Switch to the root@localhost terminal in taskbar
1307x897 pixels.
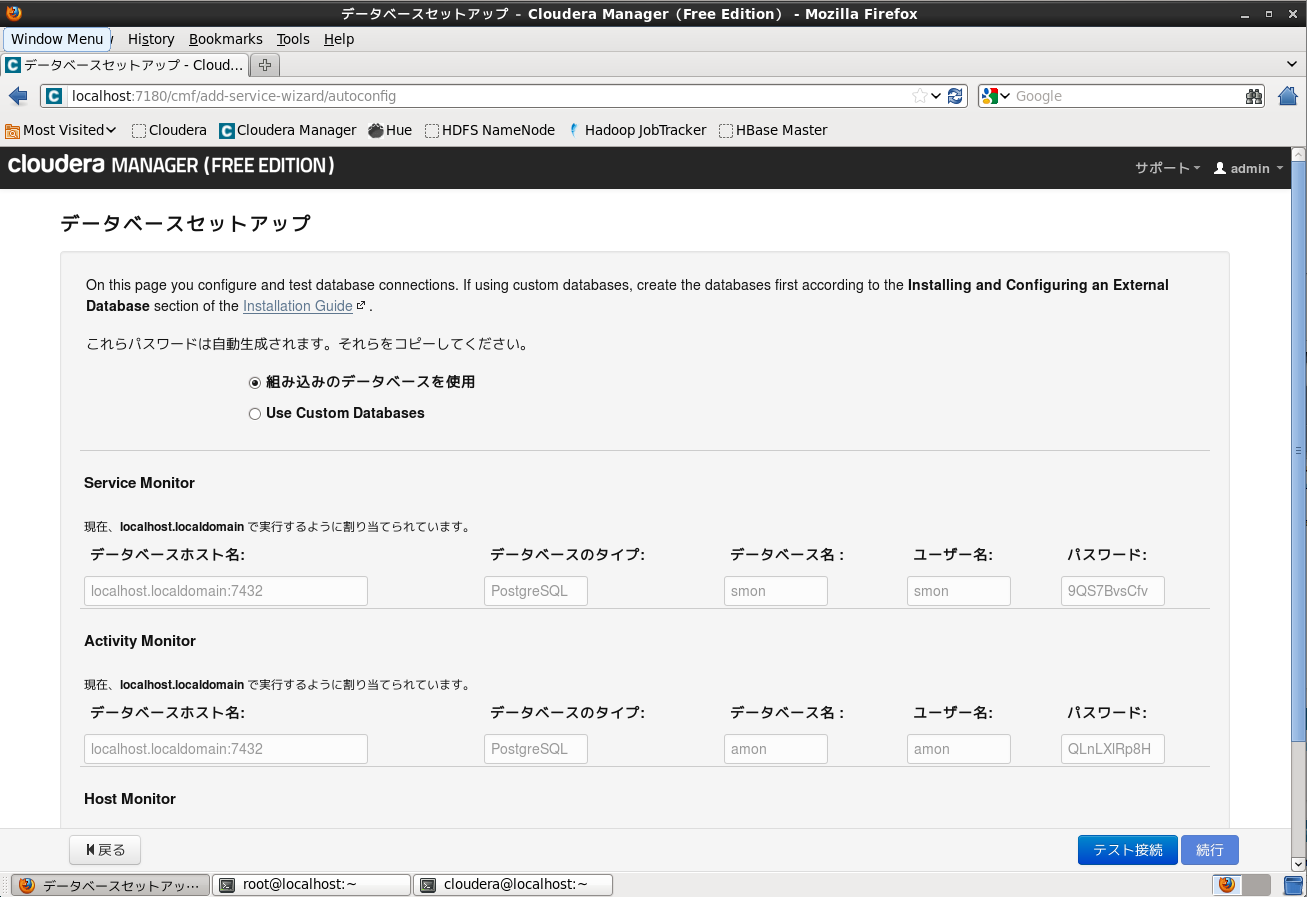[x=312, y=885]
